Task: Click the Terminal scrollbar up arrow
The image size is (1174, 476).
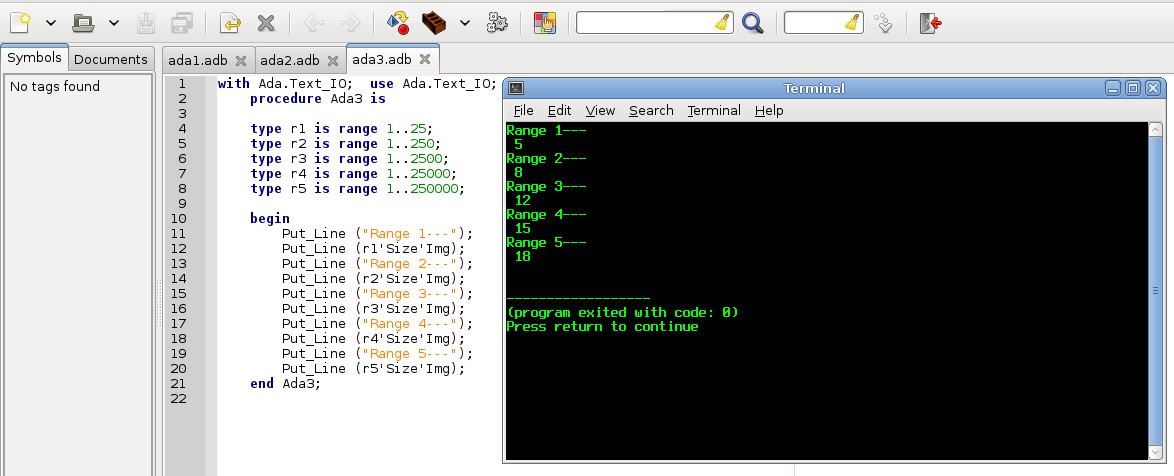Action: tap(1155, 129)
